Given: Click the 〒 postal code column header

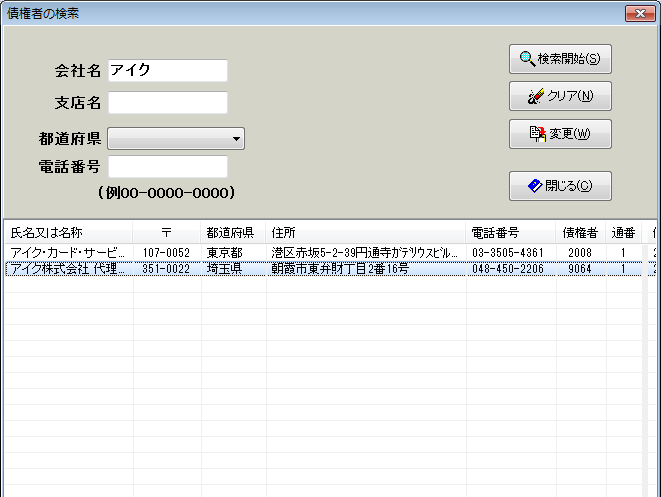Looking at the screenshot, I should [x=166, y=233].
